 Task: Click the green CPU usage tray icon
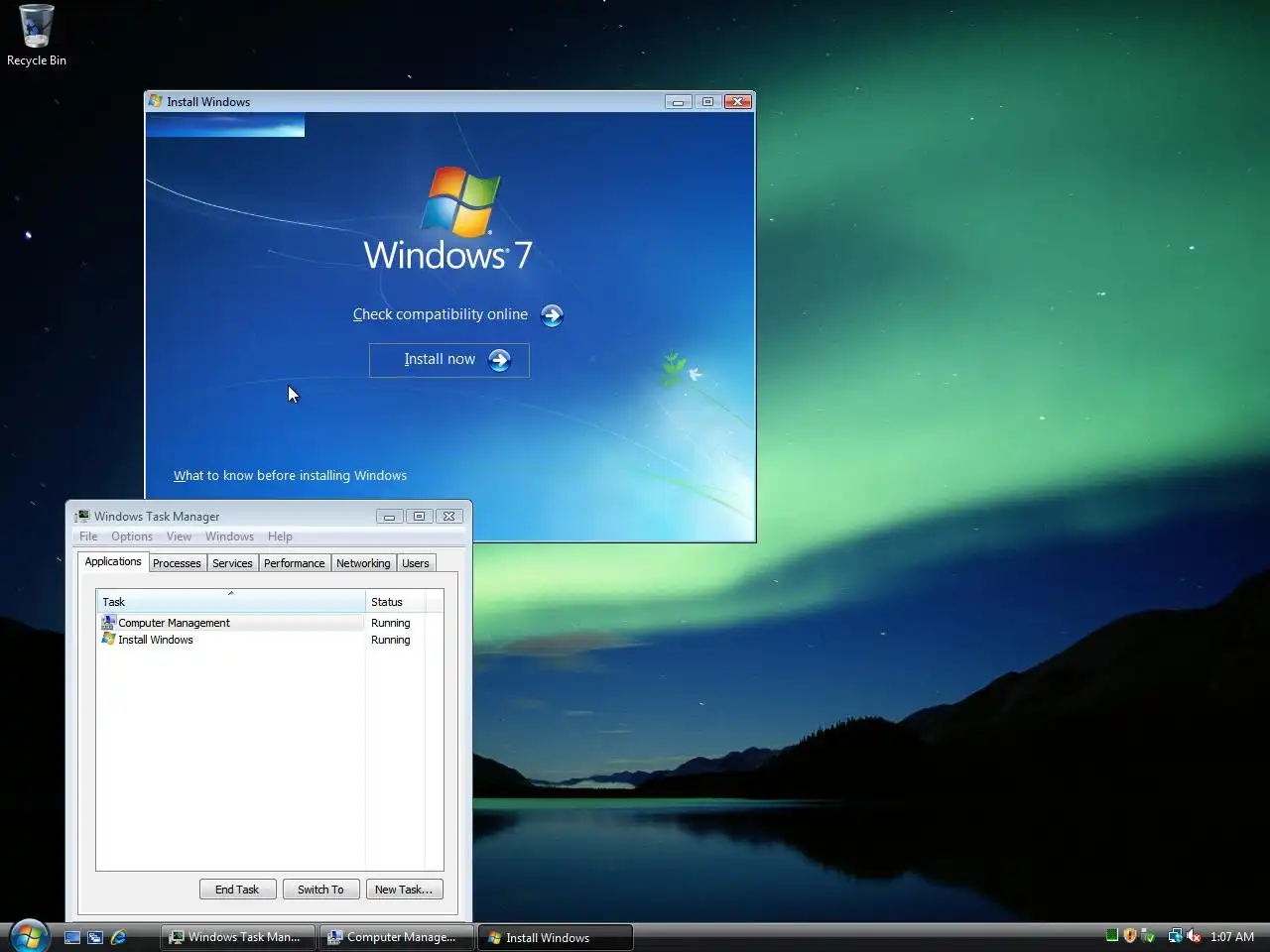pyautogui.click(x=1112, y=935)
